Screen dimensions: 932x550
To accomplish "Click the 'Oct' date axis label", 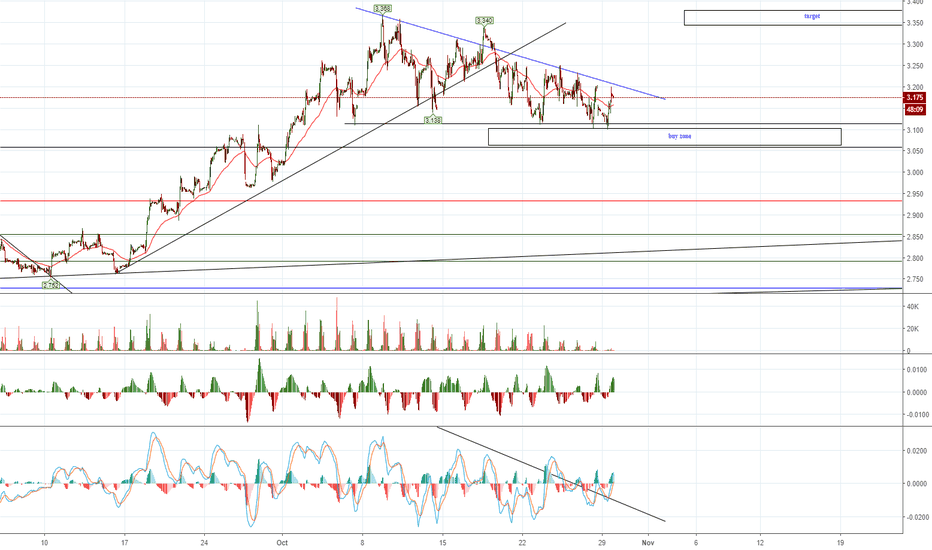I will click(x=282, y=543).
